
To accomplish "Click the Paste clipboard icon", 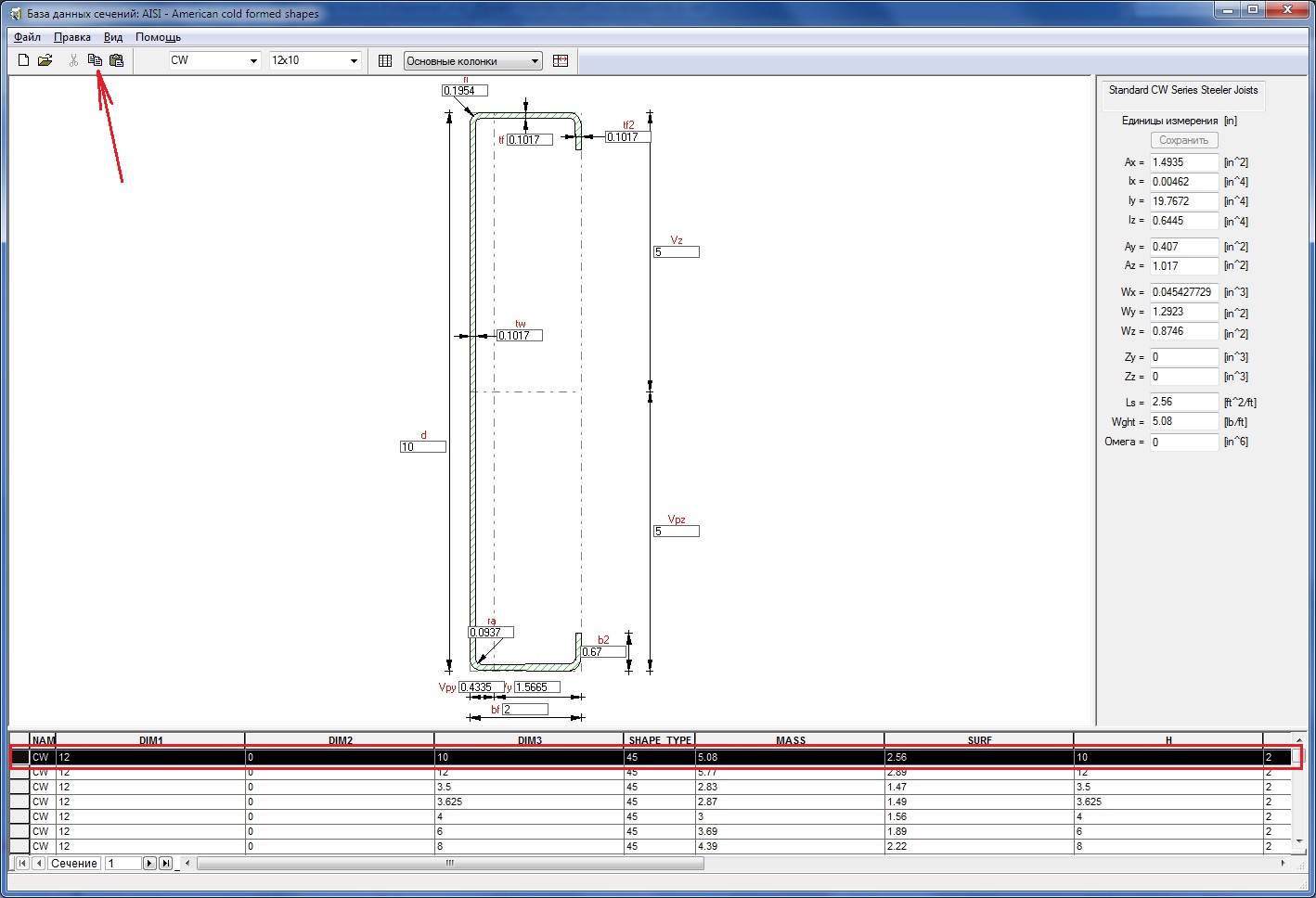I will pos(116,60).
